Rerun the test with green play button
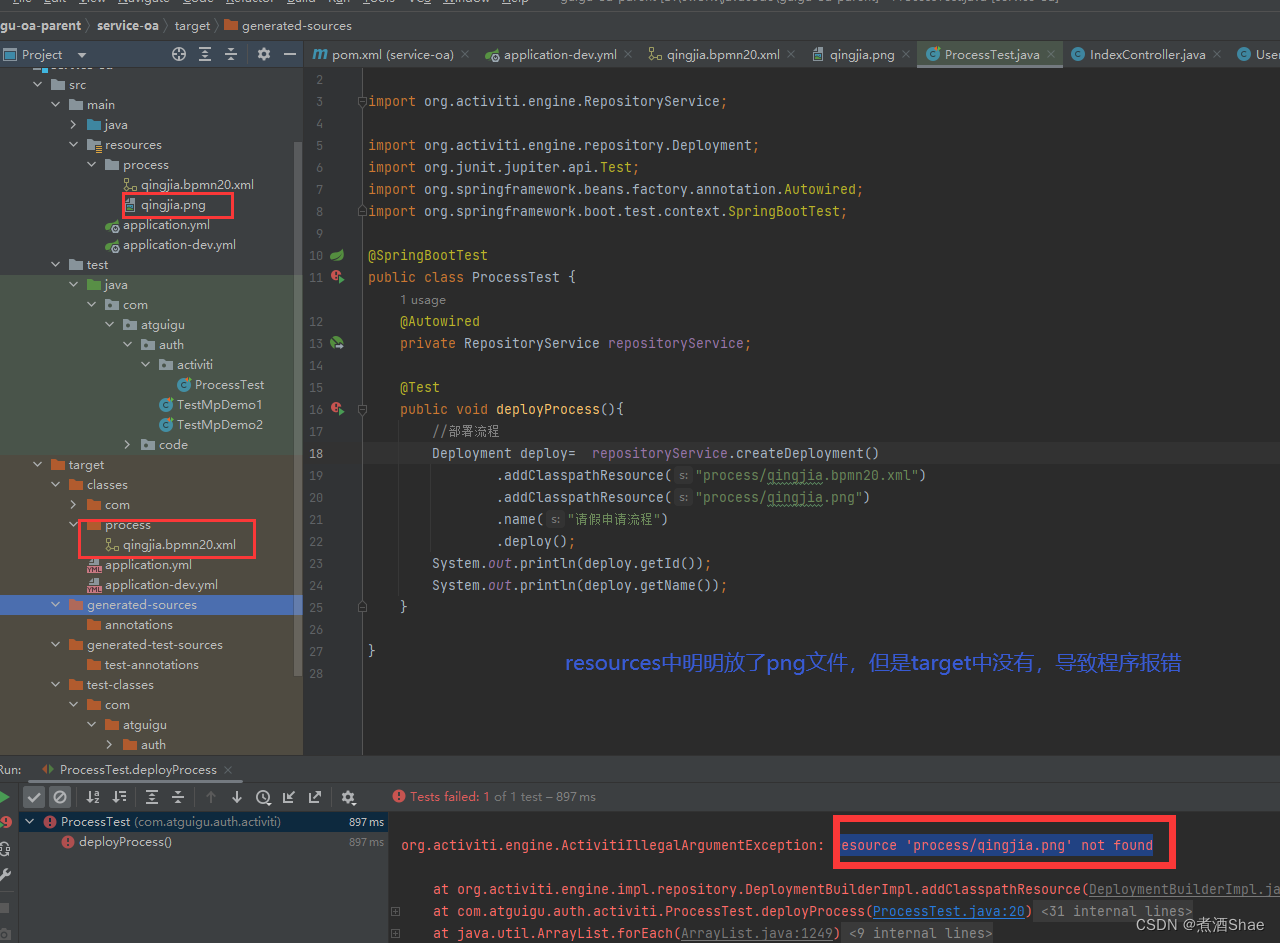 point(5,797)
